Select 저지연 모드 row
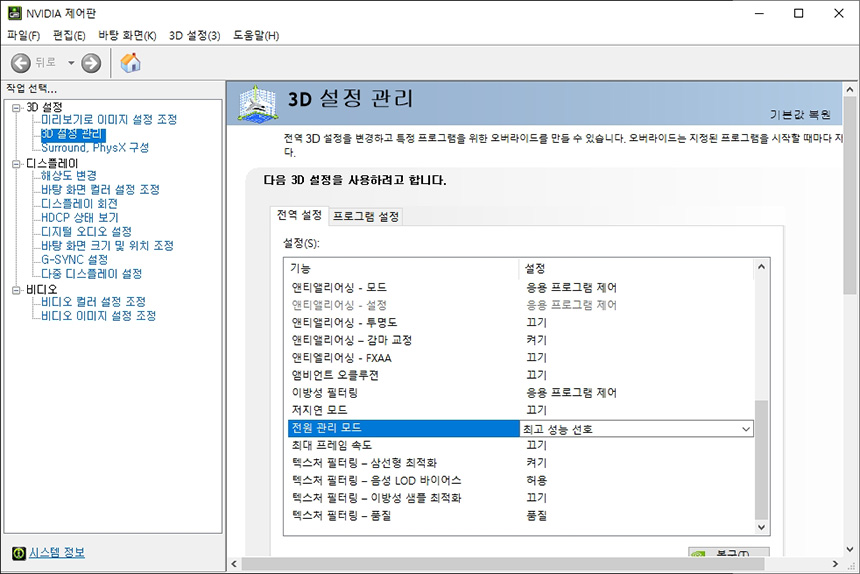This screenshot has height=574, width=860. click(x=520, y=410)
